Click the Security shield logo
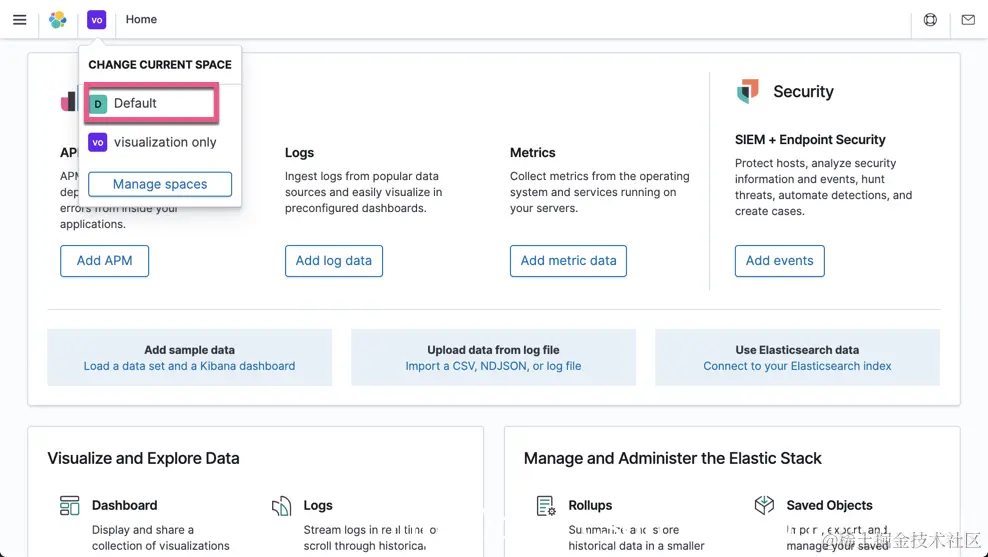Image resolution: width=988 pixels, height=557 pixels. [748, 91]
